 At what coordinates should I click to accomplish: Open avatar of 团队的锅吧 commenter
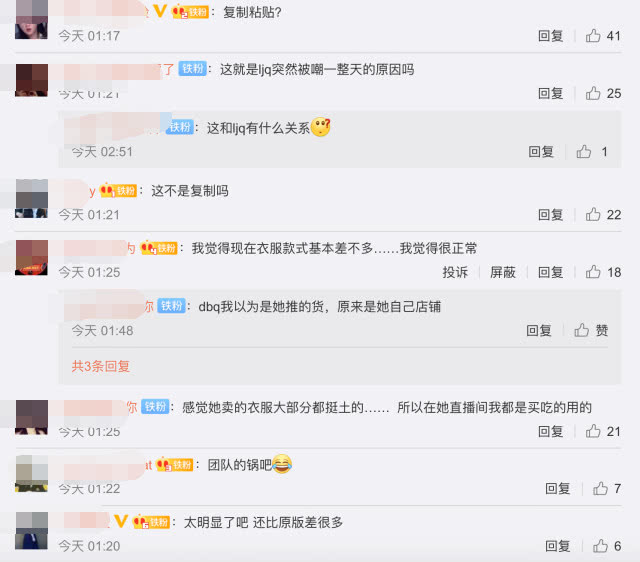coord(31,473)
